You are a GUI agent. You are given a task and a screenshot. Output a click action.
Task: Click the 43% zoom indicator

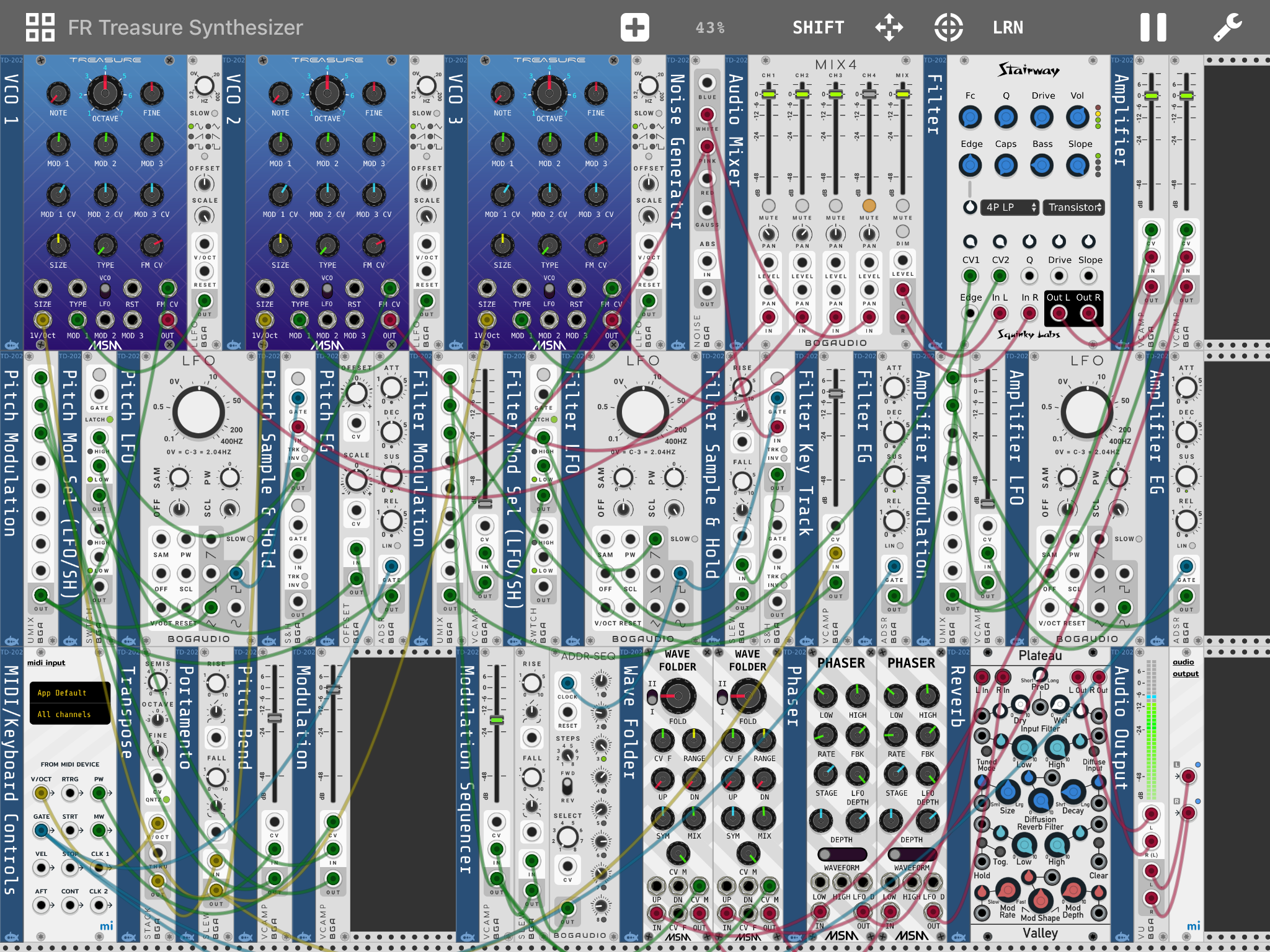[710, 27]
